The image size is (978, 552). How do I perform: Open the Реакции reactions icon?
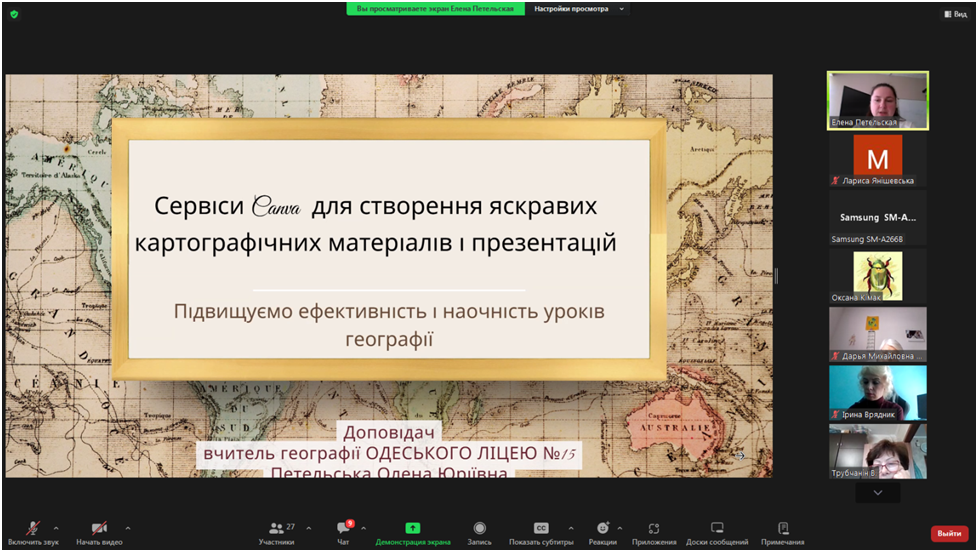[602, 529]
